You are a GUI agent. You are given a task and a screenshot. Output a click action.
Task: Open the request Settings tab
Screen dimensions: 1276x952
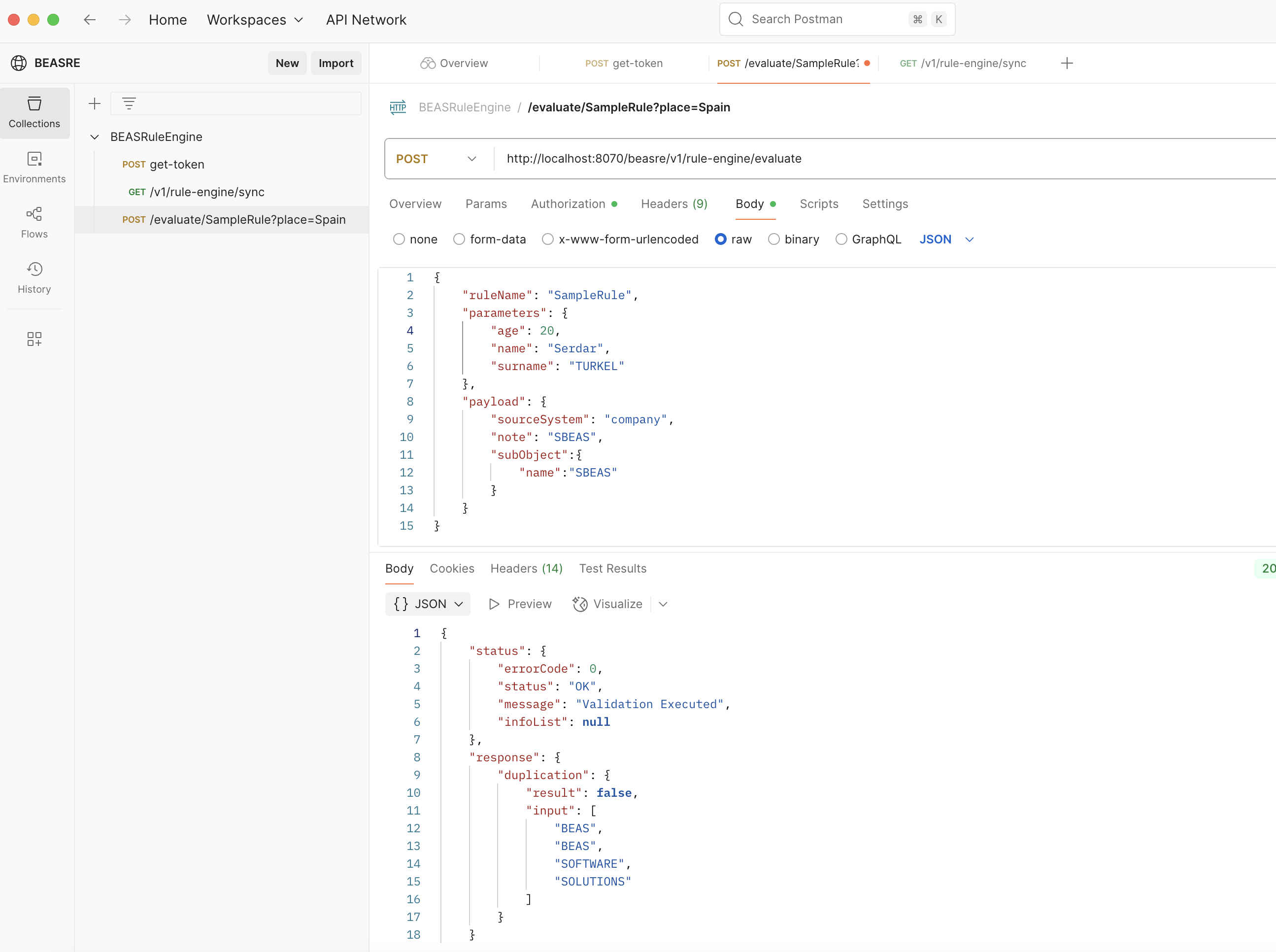885,204
